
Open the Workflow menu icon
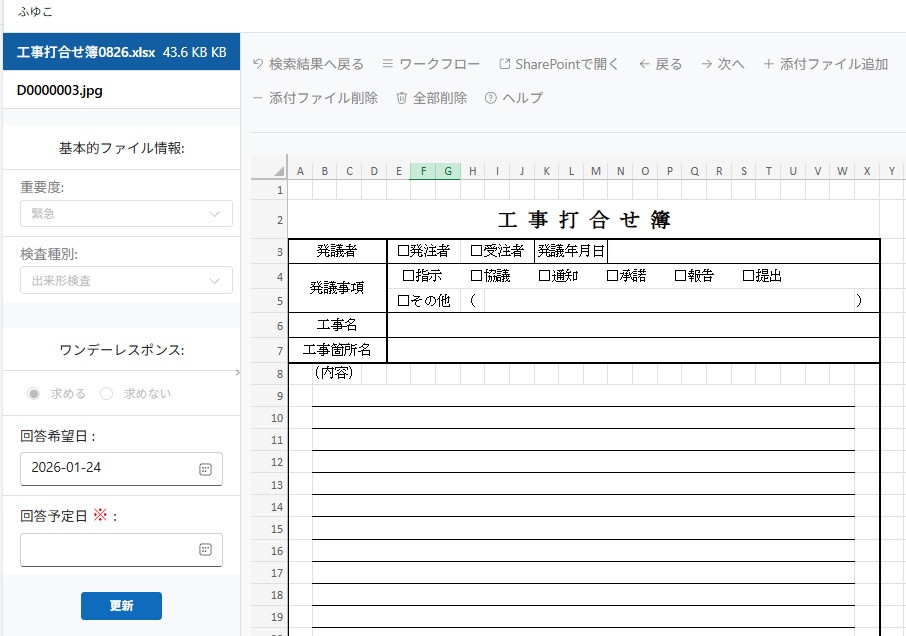point(388,64)
